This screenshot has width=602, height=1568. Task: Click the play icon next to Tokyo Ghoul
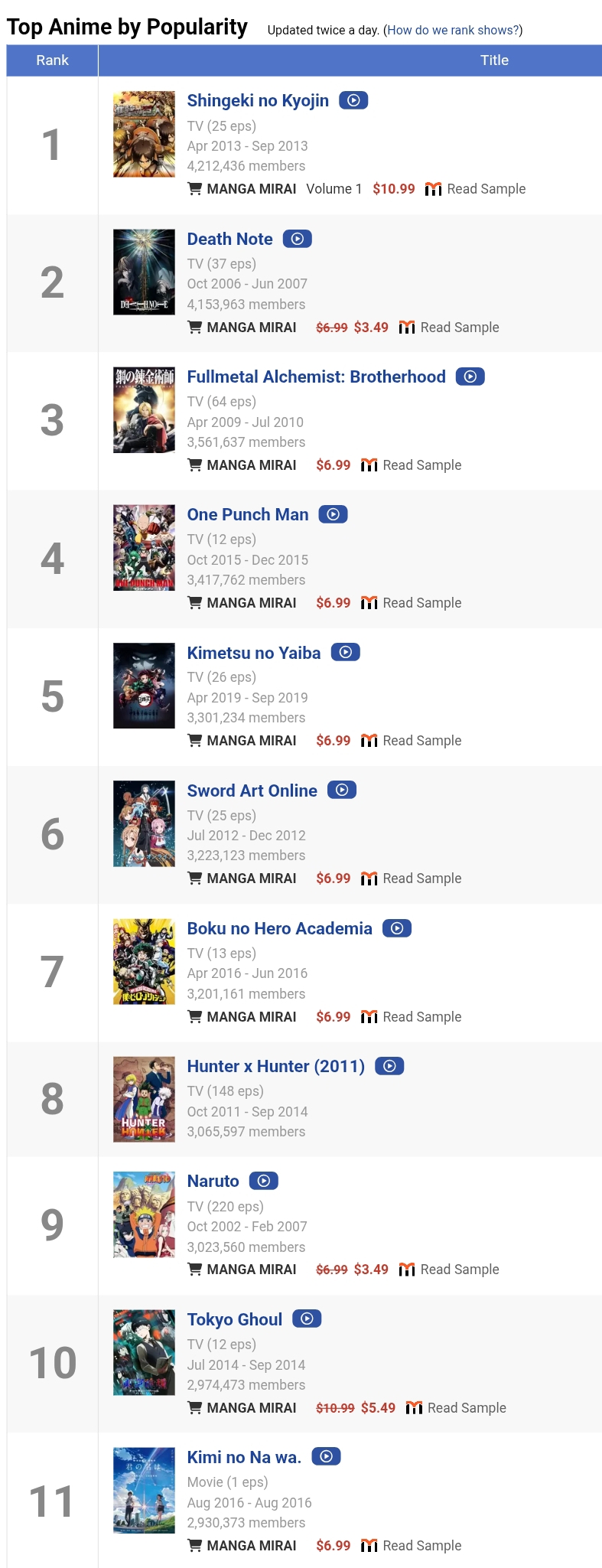pyautogui.click(x=307, y=1319)
